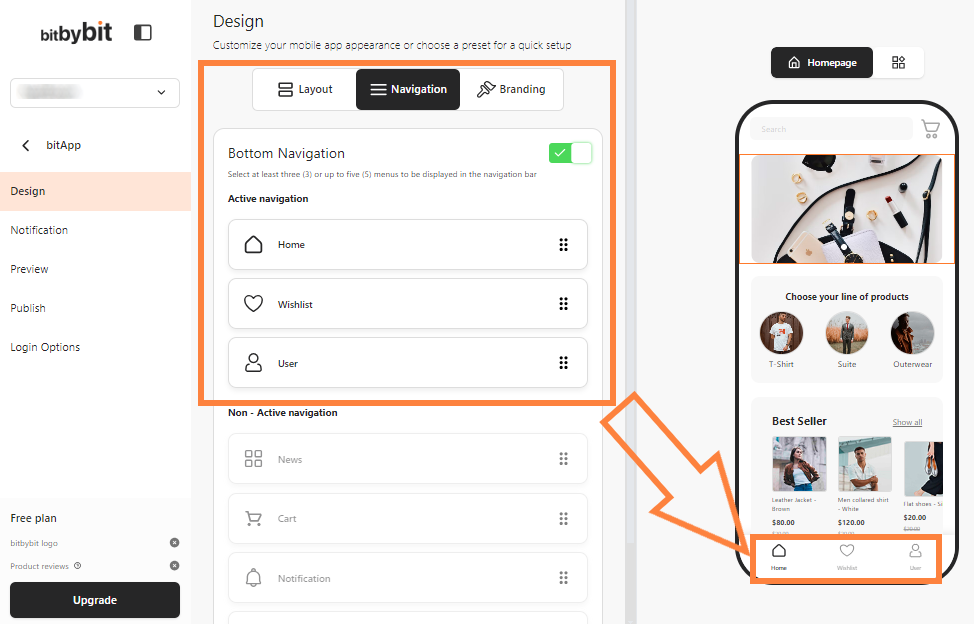Click the Upgrade button
The height and width of the screenshot is (624, 974).
tap(95, 600)
